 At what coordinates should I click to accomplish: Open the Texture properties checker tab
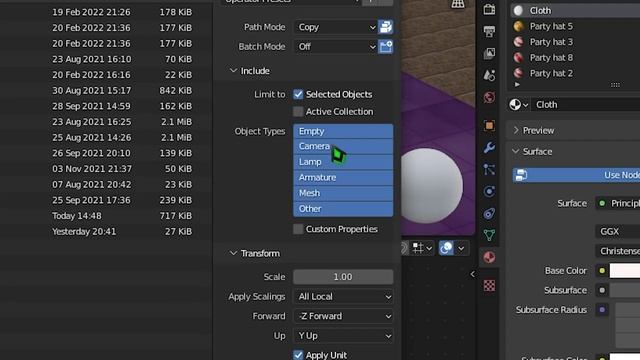(489, 285)
